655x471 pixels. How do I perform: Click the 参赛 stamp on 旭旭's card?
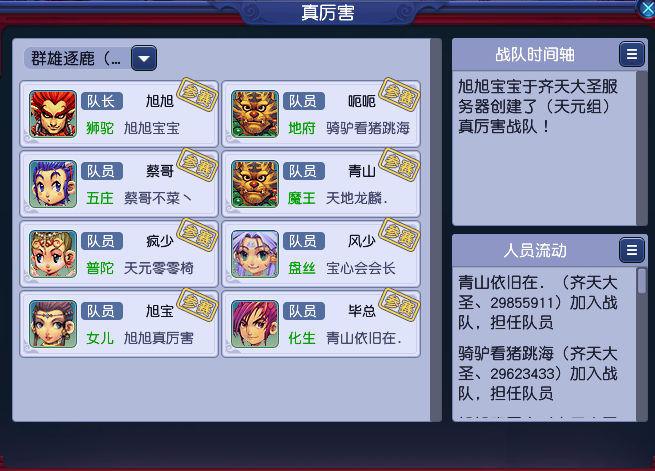[x=198, y=94]
